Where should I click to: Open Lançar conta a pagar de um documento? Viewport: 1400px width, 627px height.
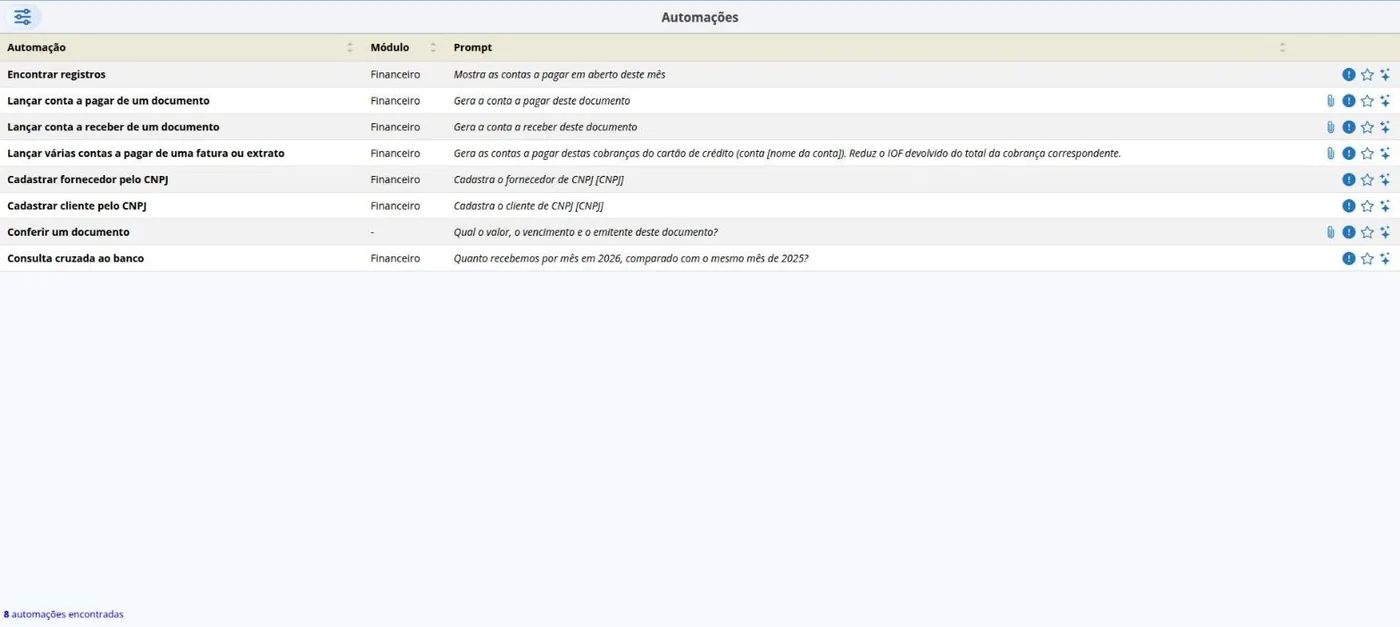(108, 101)
